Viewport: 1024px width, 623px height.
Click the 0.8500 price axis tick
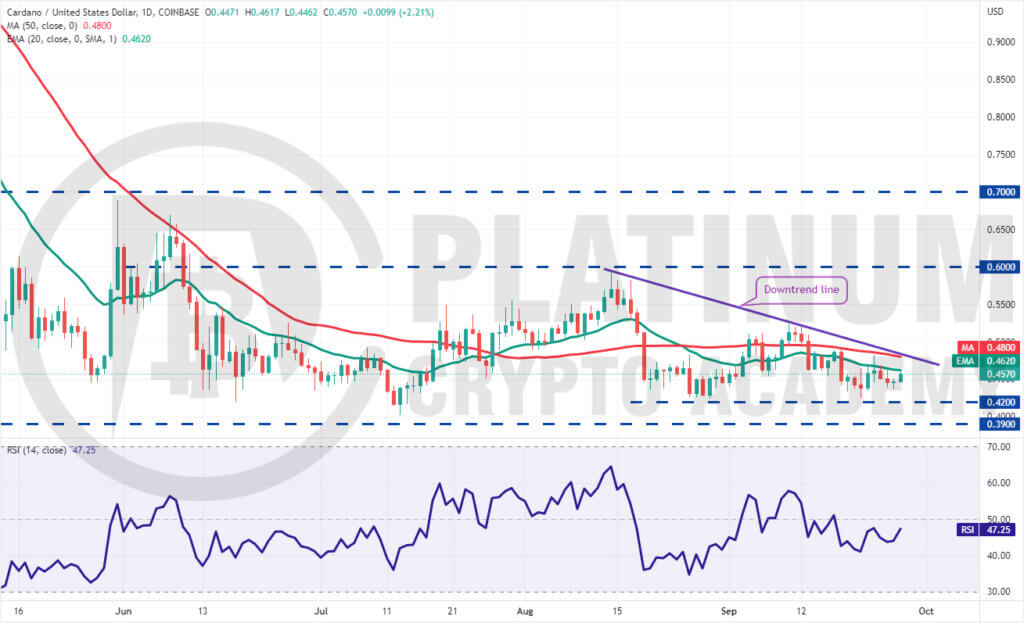coord(1000,80)
